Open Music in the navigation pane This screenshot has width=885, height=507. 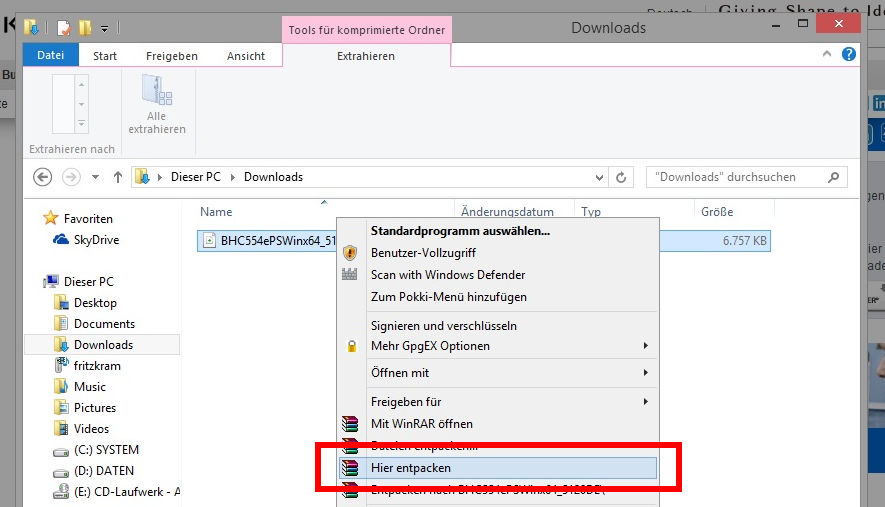[x=89, y=387]
